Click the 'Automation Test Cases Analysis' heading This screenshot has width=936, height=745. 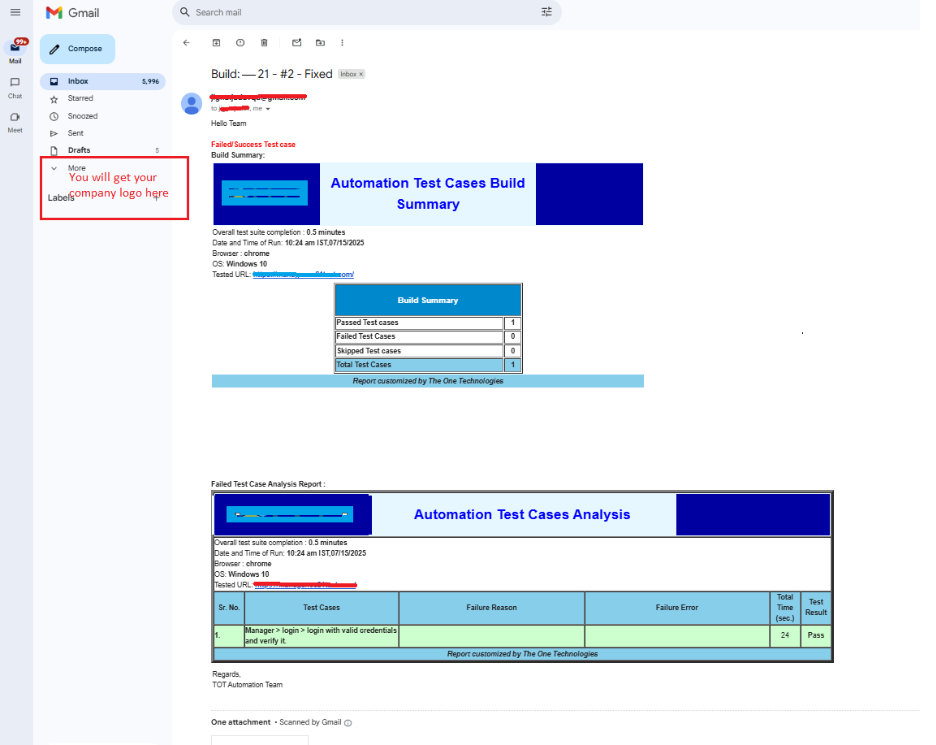(522, 515)
